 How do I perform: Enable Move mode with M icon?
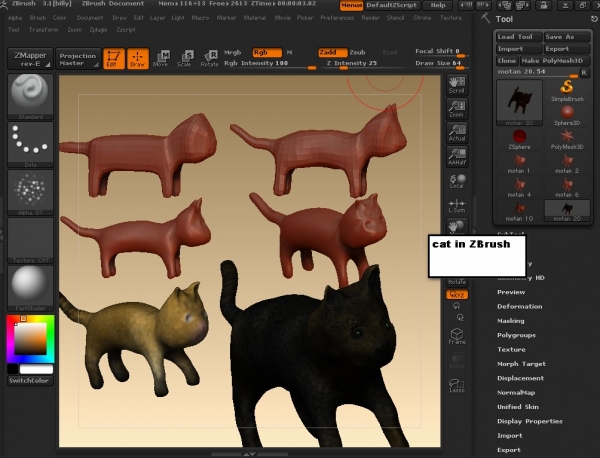161,59
